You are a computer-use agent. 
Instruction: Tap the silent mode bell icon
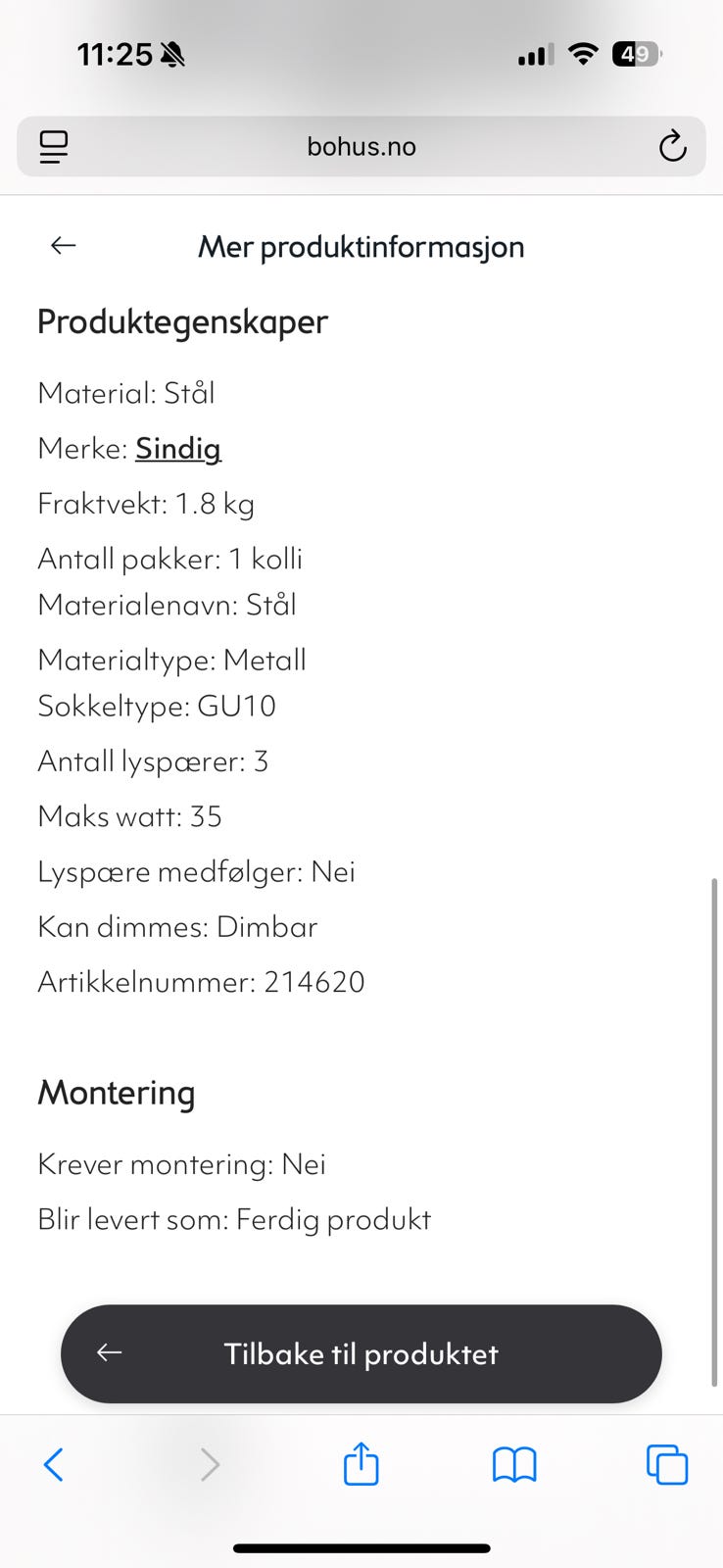173,56
